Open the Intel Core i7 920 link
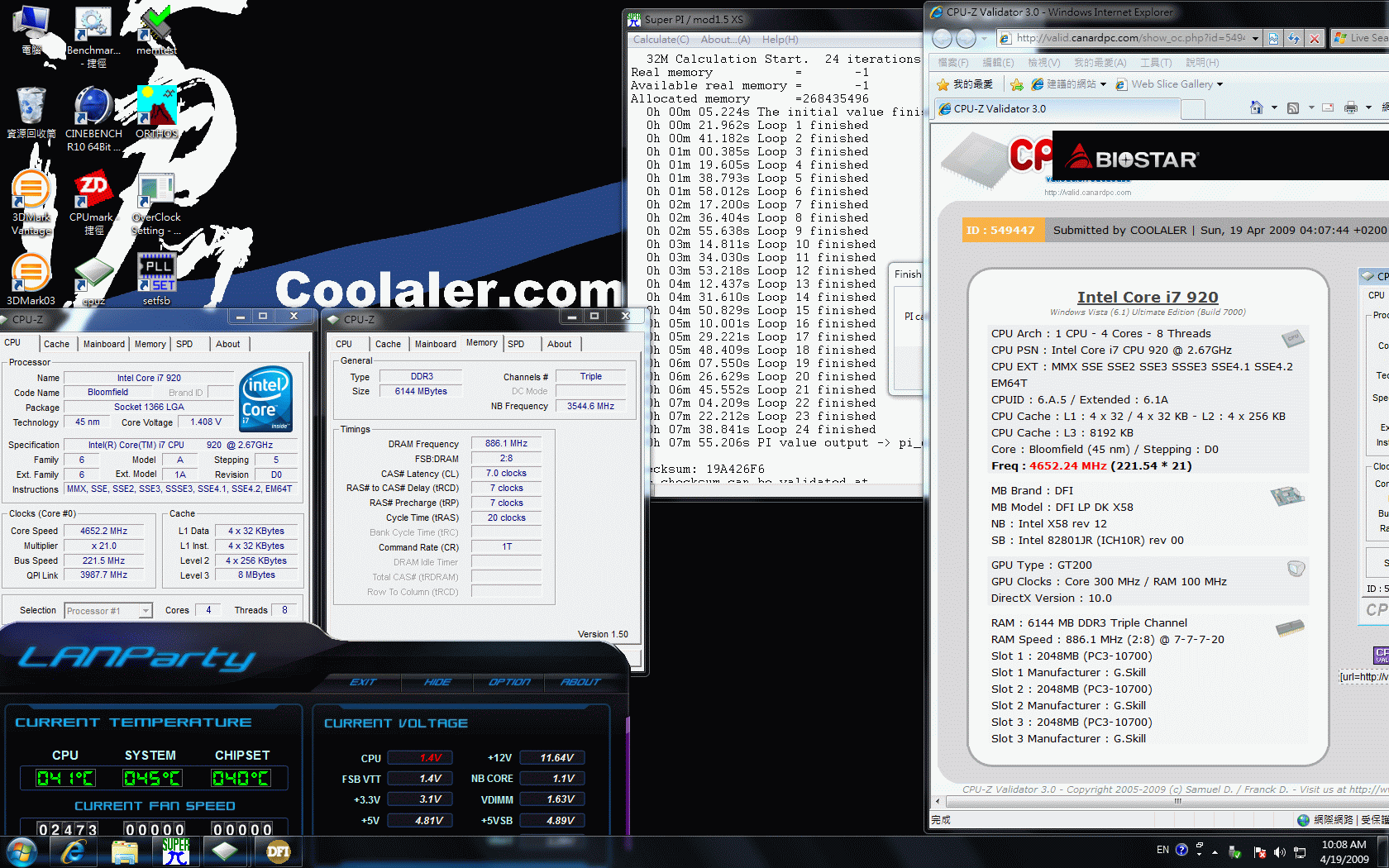This screenshot has height=868, width=1389. pos(1148,297)
